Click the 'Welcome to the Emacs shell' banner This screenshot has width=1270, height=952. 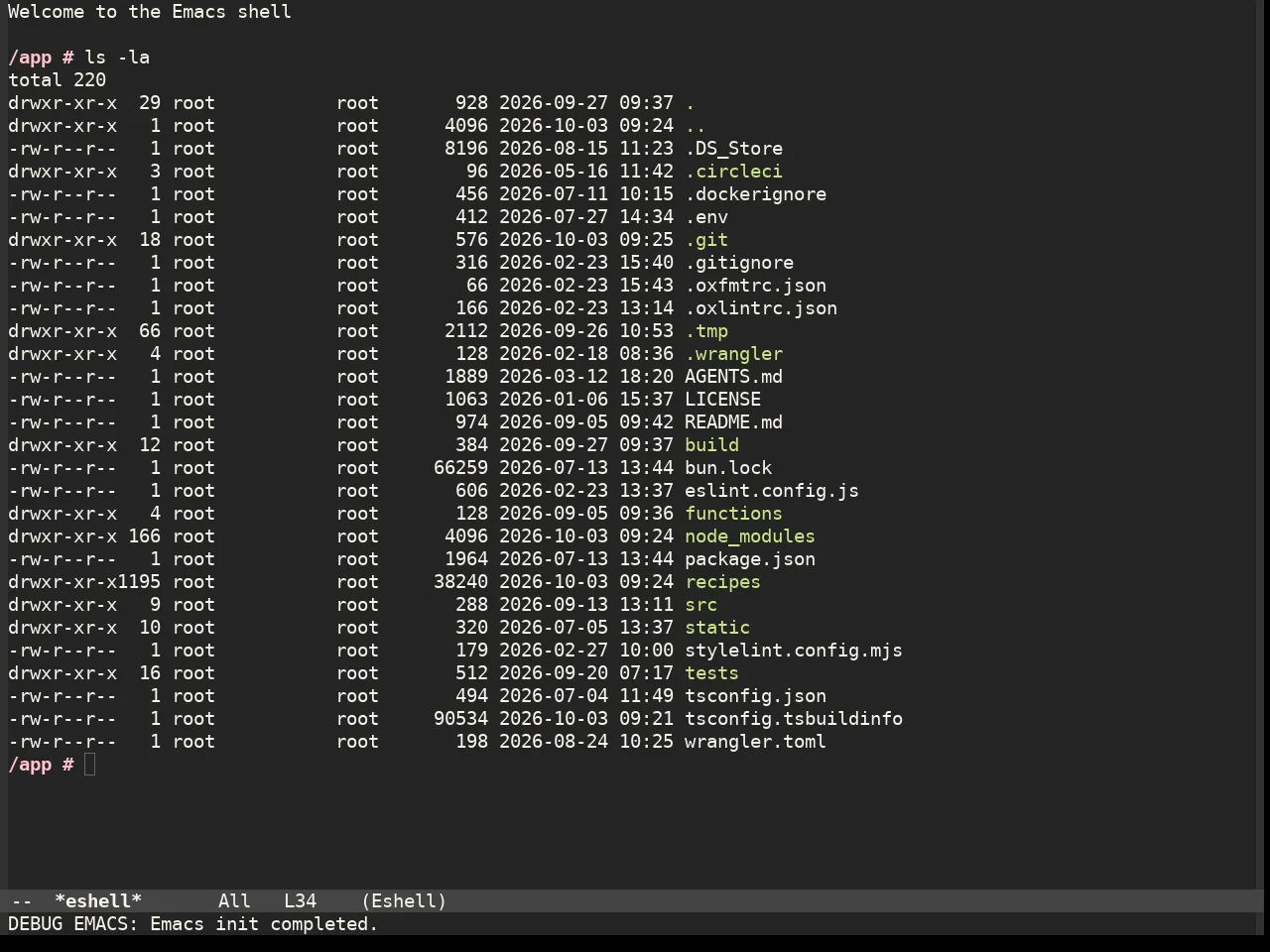[x=150, y=12]
